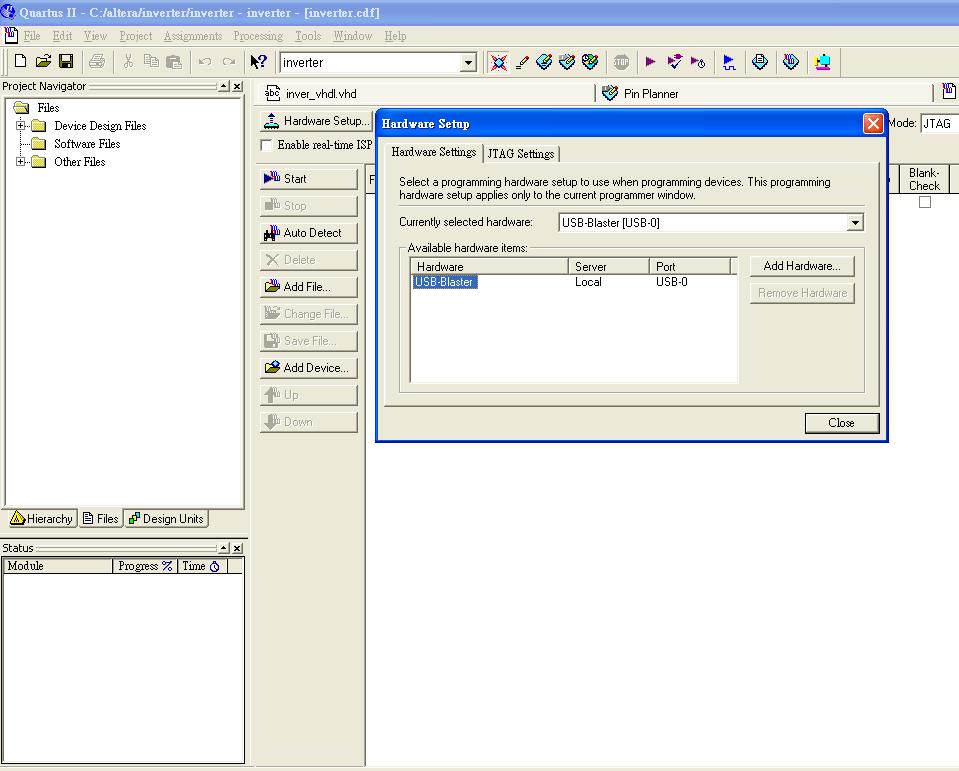The image size is (959, 771).
Task: Run Auto Detect for devices
Action: tap(308, 233)
